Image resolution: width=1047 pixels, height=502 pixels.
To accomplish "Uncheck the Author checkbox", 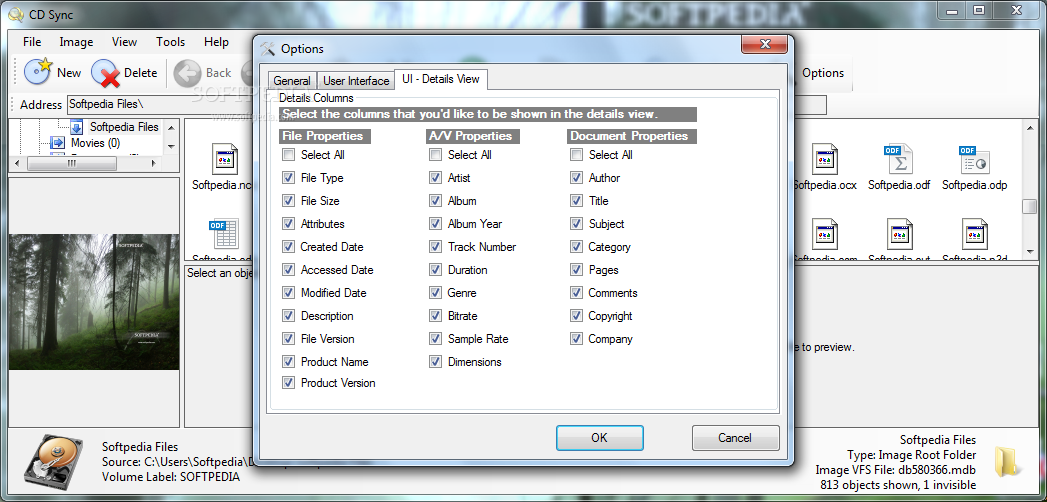I will coord(576,178).
